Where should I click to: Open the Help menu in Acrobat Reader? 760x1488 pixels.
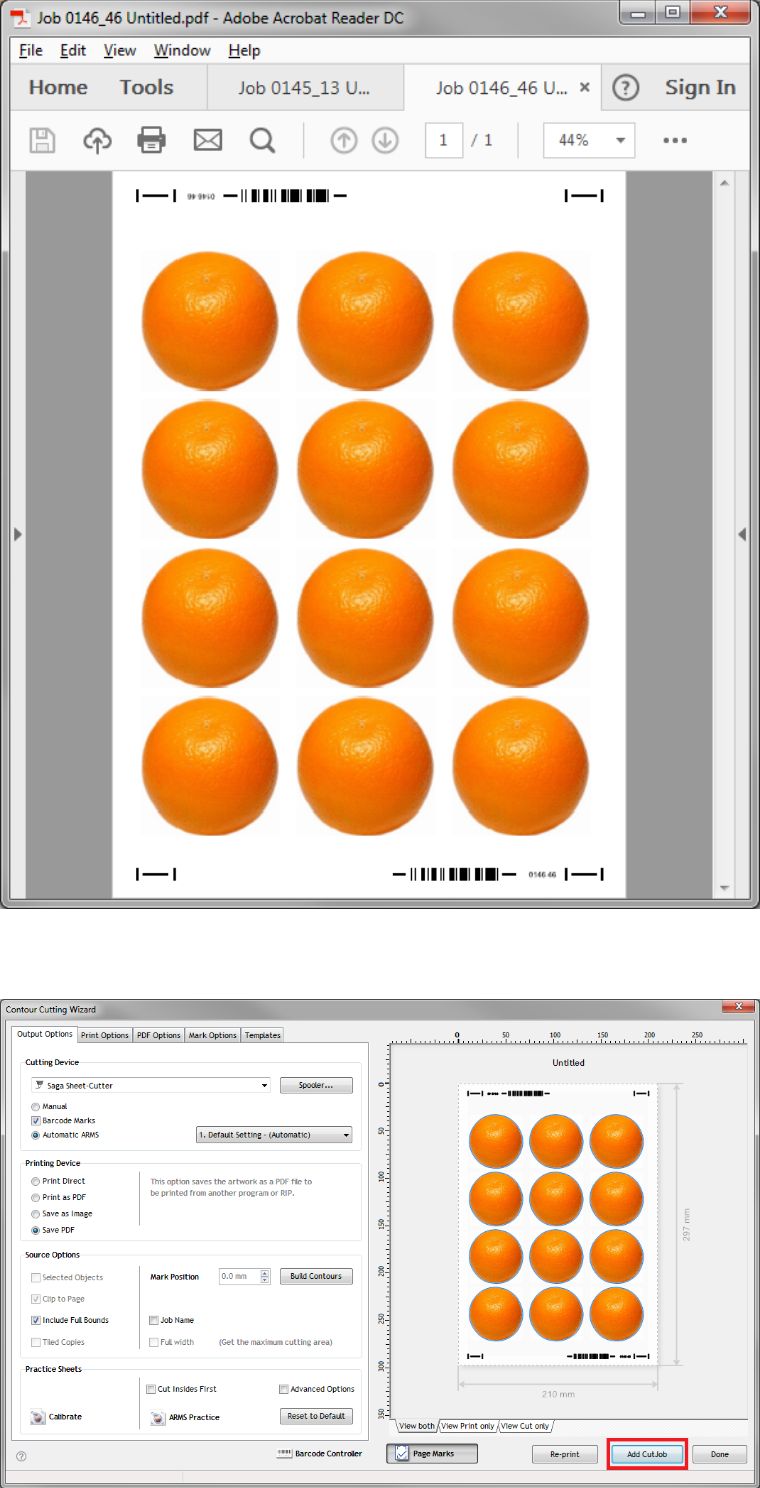(x=245, y=50)
